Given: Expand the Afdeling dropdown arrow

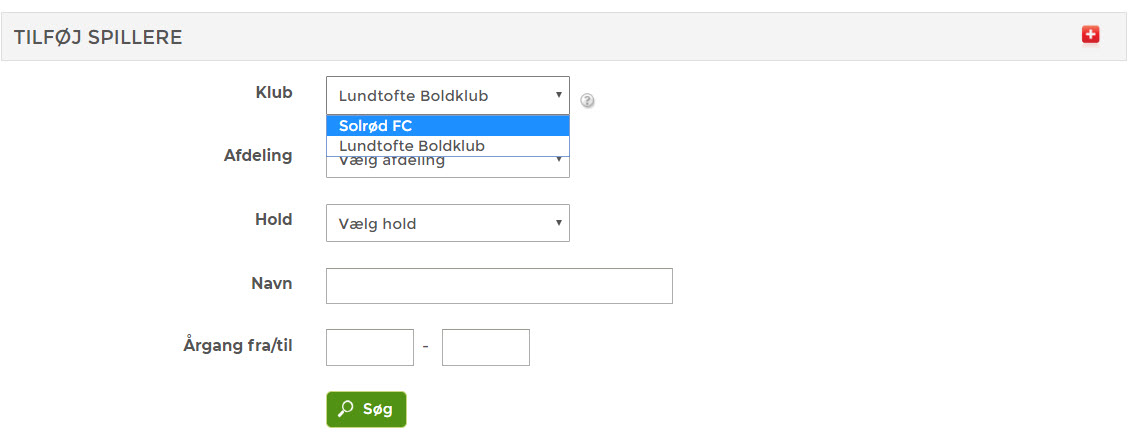Looking at the screenshot, I should point(558,160).
